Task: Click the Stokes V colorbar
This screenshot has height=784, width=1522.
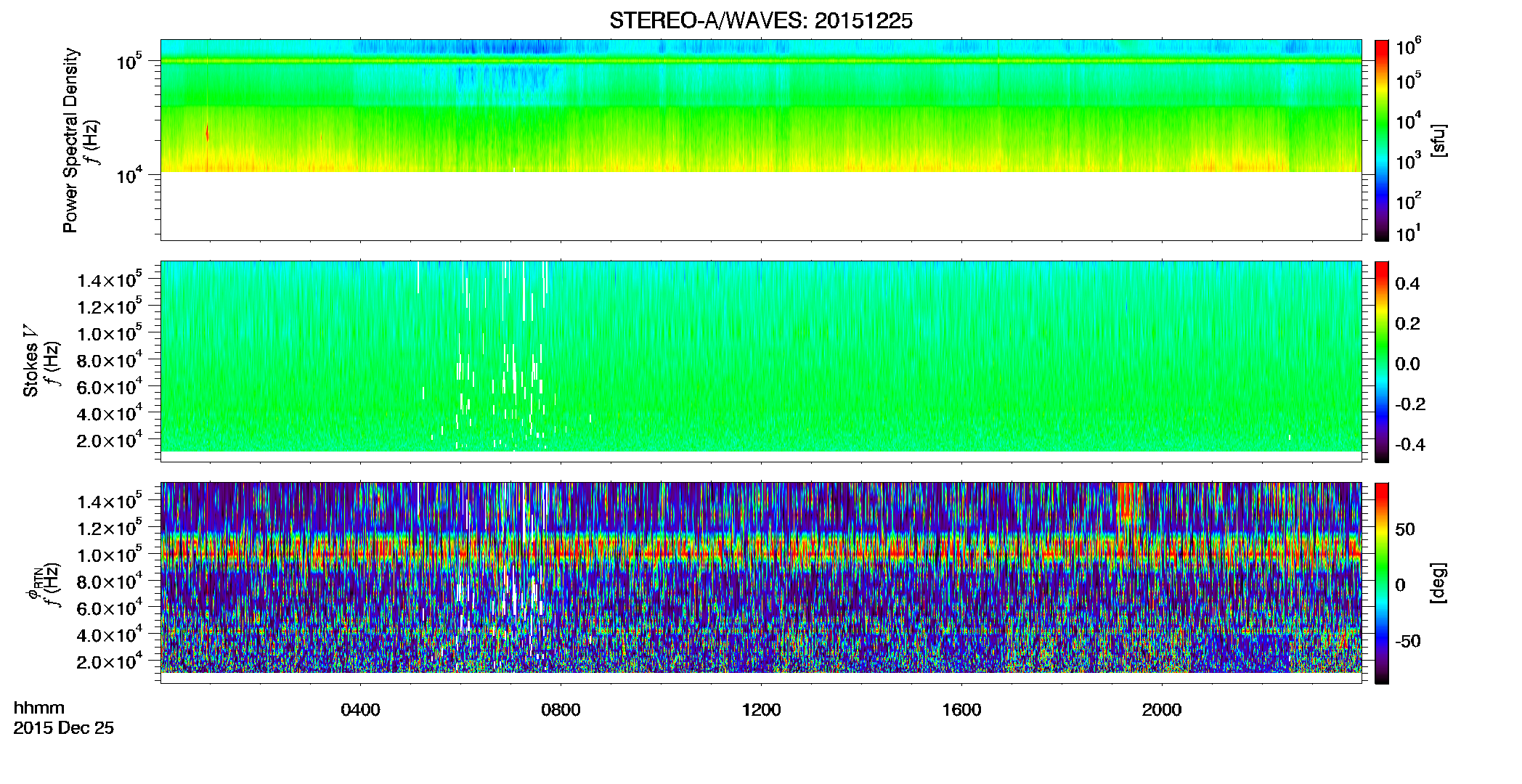Action: 1382,362
